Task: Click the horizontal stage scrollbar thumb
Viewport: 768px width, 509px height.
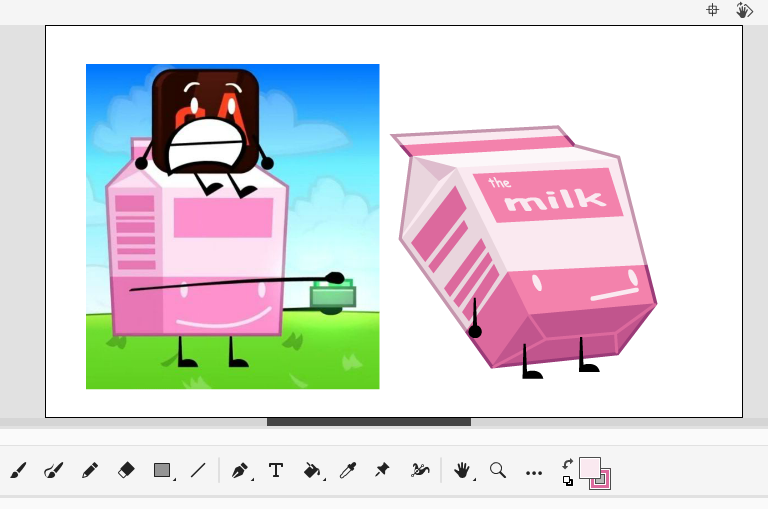Action: tap(369, 422)
